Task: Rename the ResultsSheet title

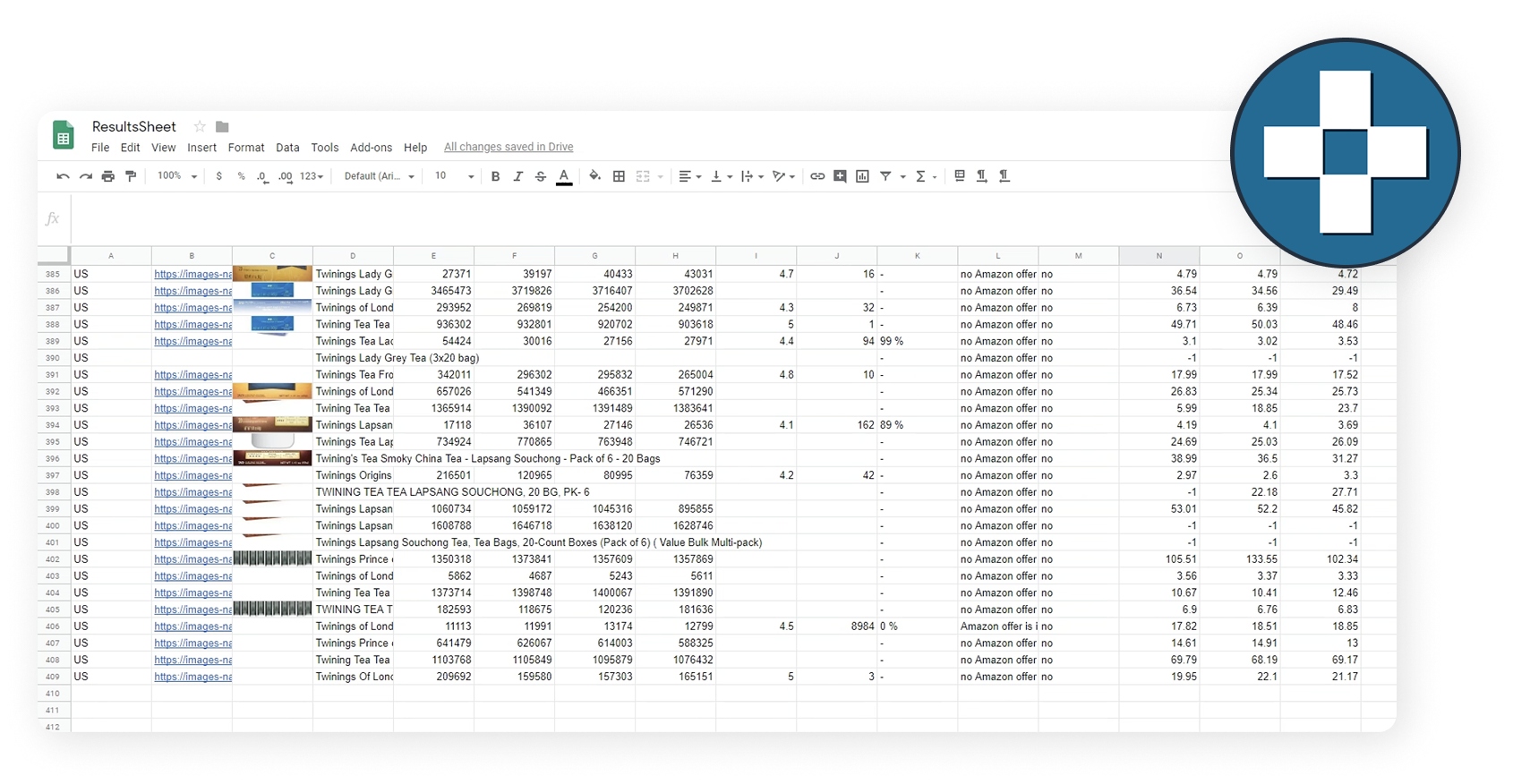Action: [134, 127]
